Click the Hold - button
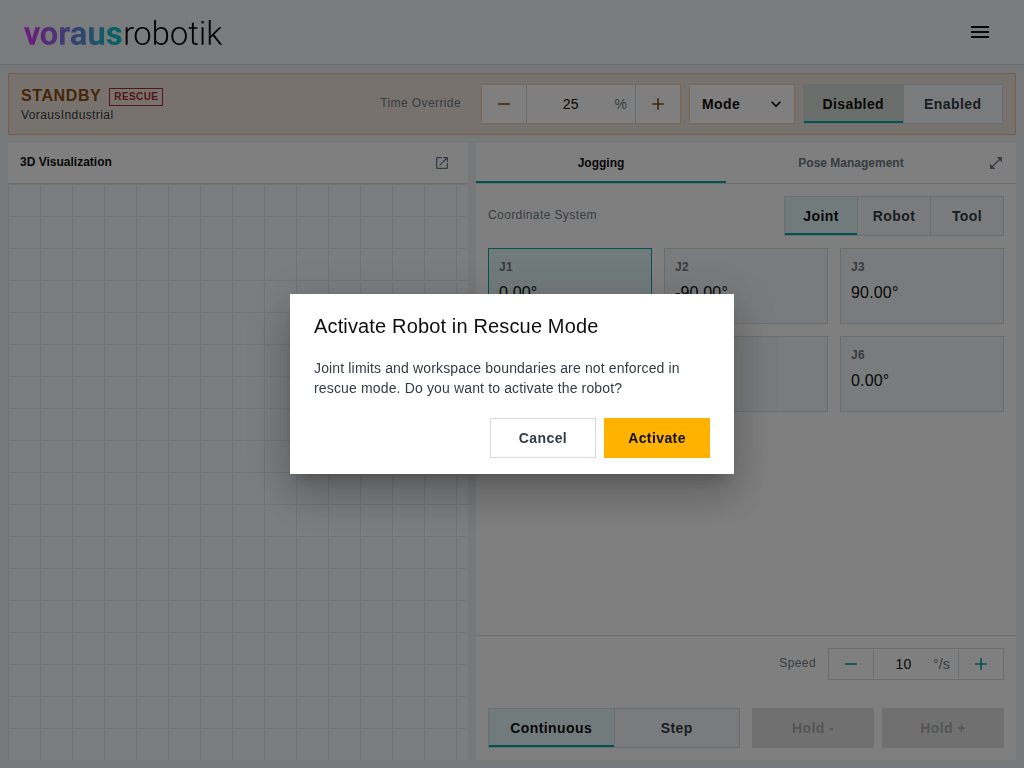1024x768 pixels. pyautogui.click(x=812, y=728)
